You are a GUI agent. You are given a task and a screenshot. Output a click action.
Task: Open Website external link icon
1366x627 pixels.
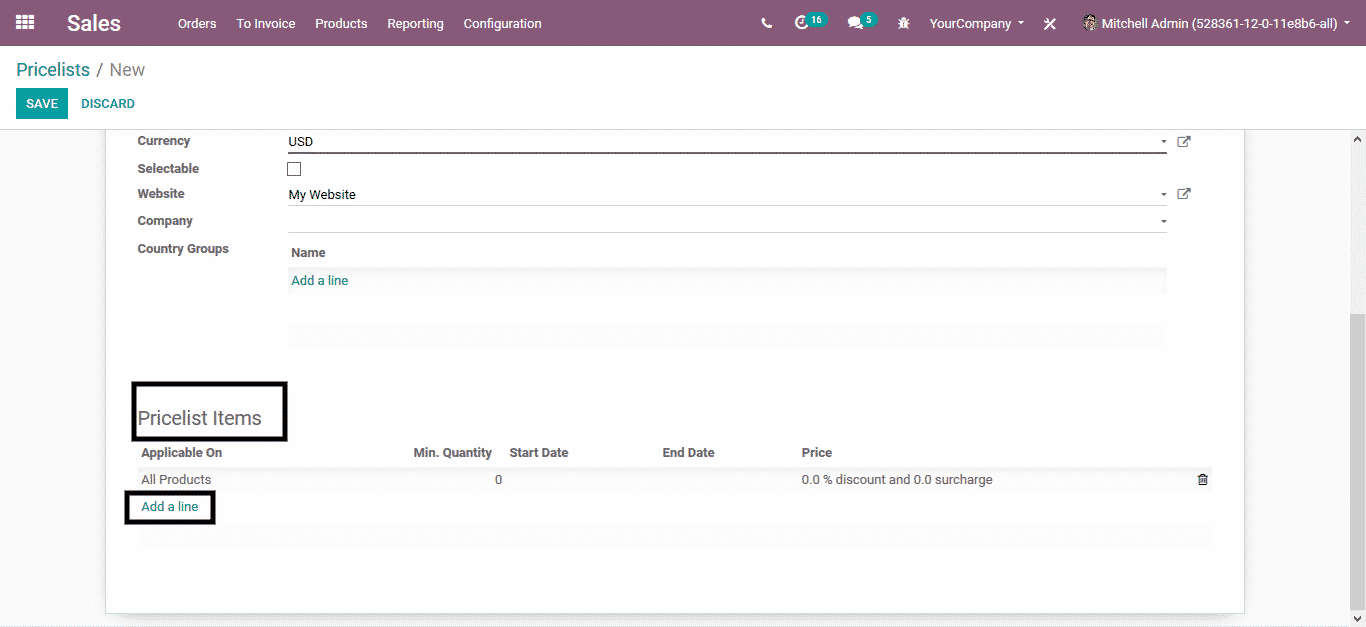pos(1184,194)
